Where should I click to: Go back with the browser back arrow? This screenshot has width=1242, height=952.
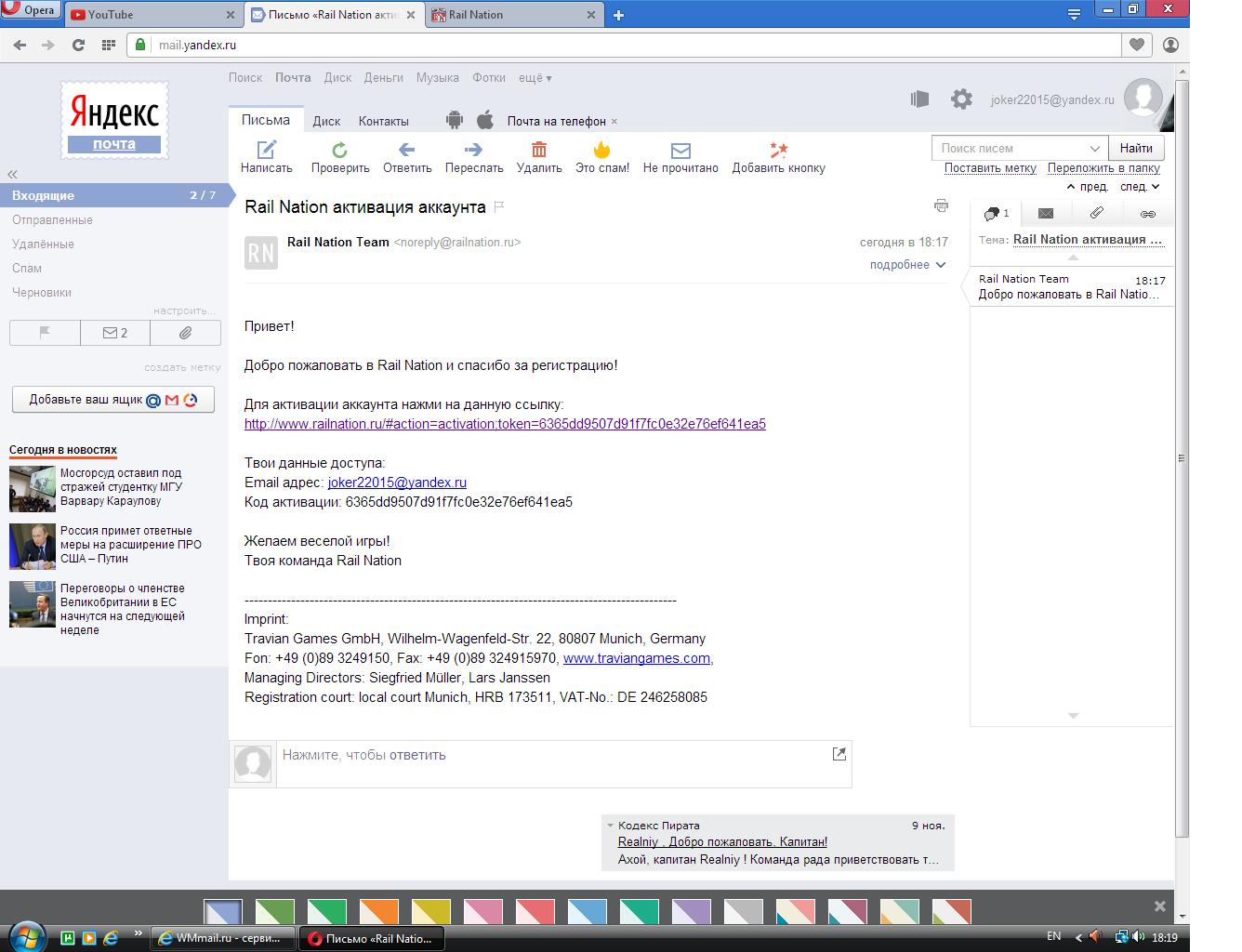(x=20, y=45)
